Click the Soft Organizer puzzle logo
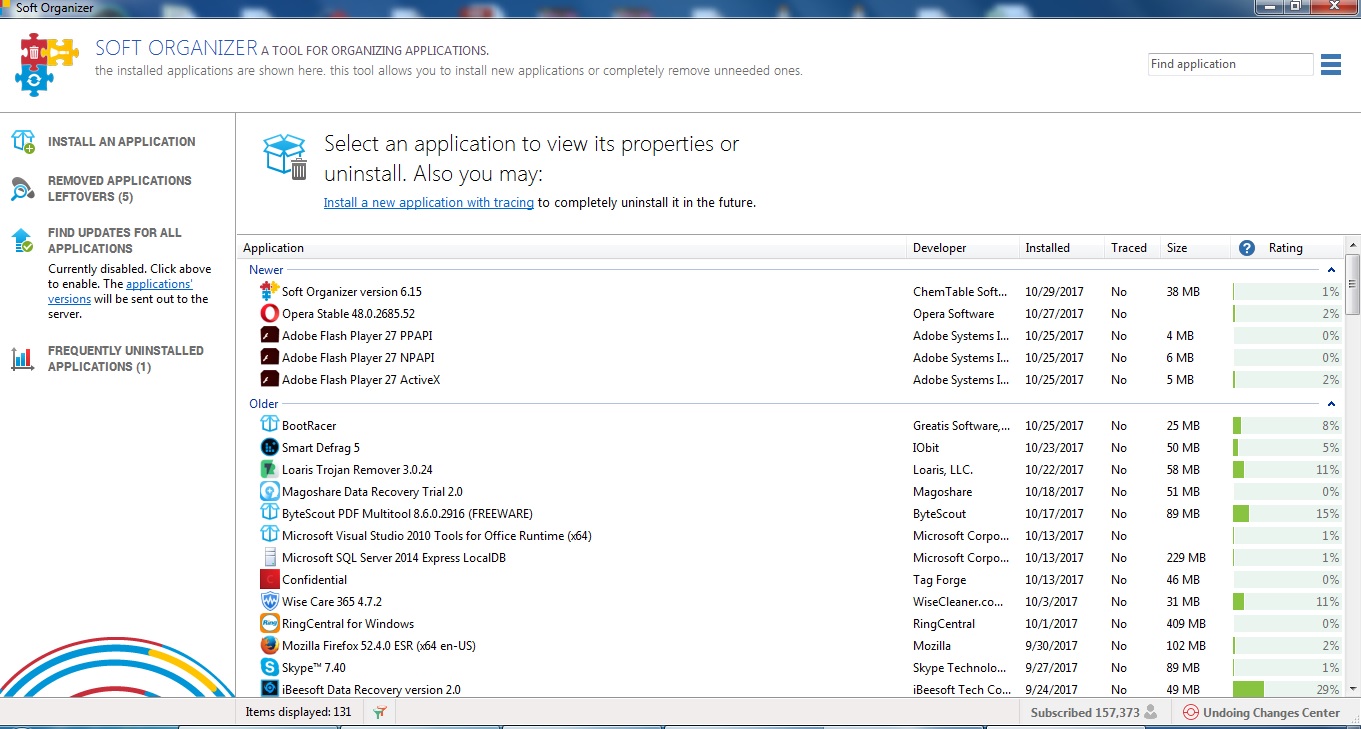This screenshot has width=1361, height=729. [47, 64]
